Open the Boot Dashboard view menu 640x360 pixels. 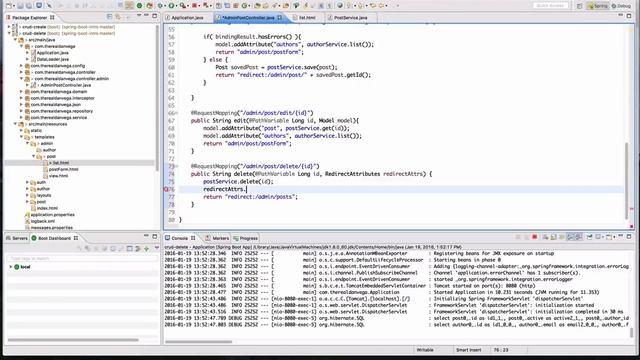click(157, 248)
